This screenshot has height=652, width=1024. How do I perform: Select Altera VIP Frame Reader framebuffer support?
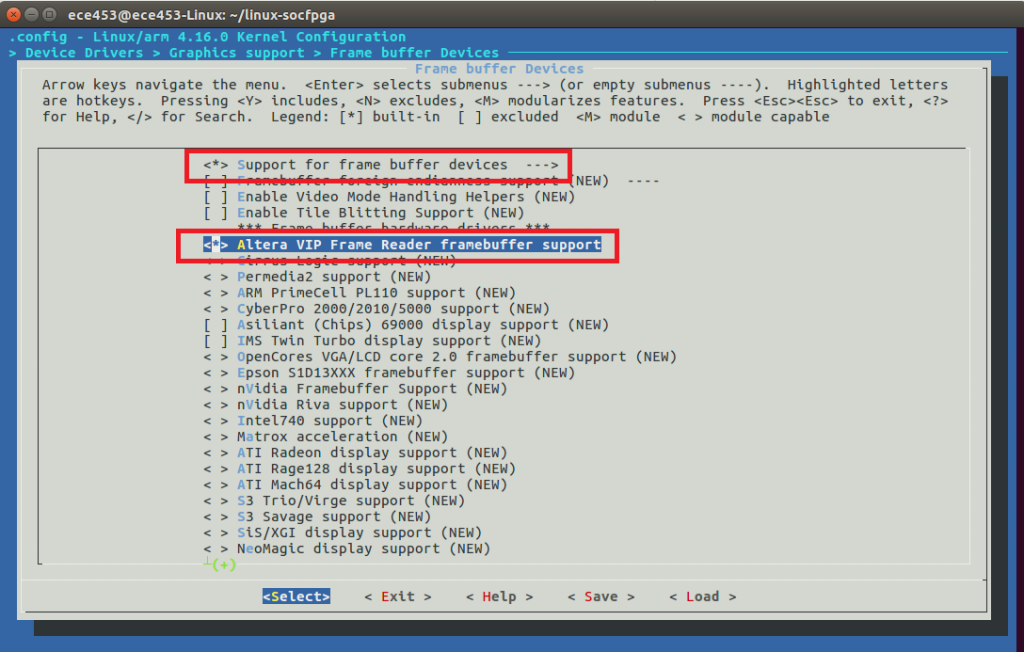click(x=418, y=245)
